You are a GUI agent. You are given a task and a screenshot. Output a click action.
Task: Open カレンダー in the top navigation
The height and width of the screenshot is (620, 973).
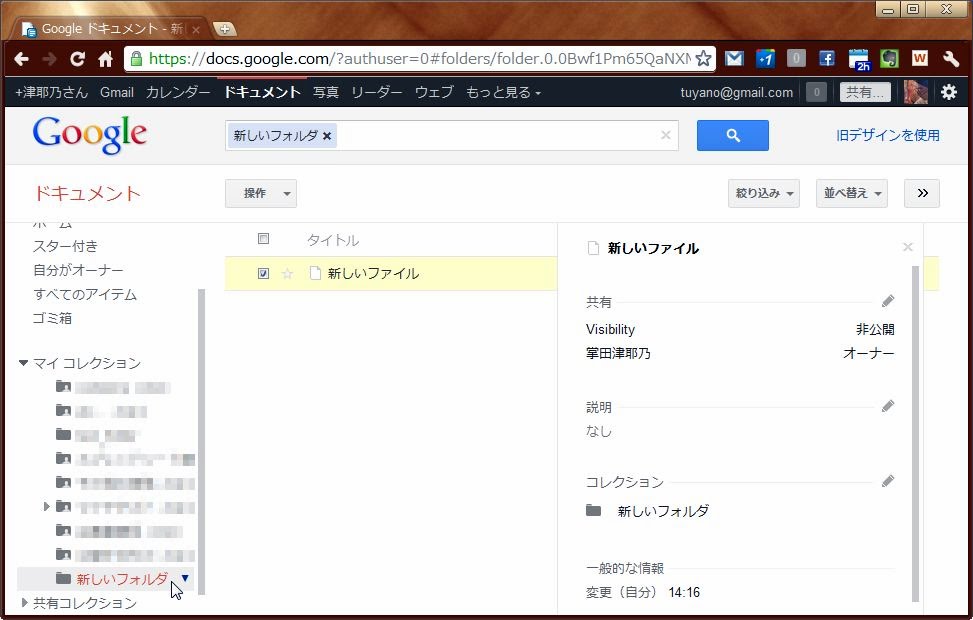[x=178, y=92]
